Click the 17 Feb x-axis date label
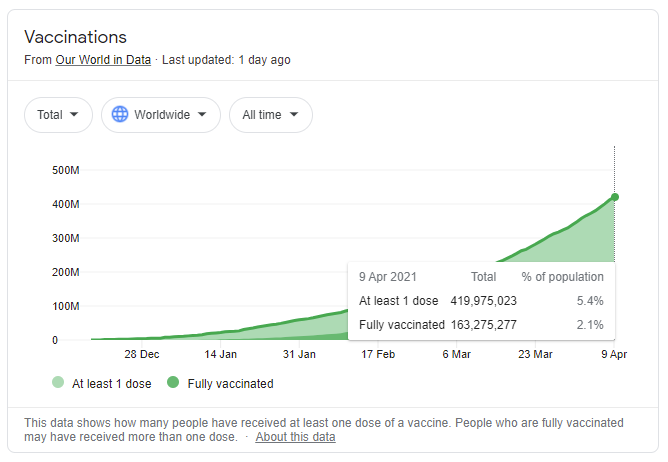The width and height of the screenshot is (668, 462). coord(378,354)
